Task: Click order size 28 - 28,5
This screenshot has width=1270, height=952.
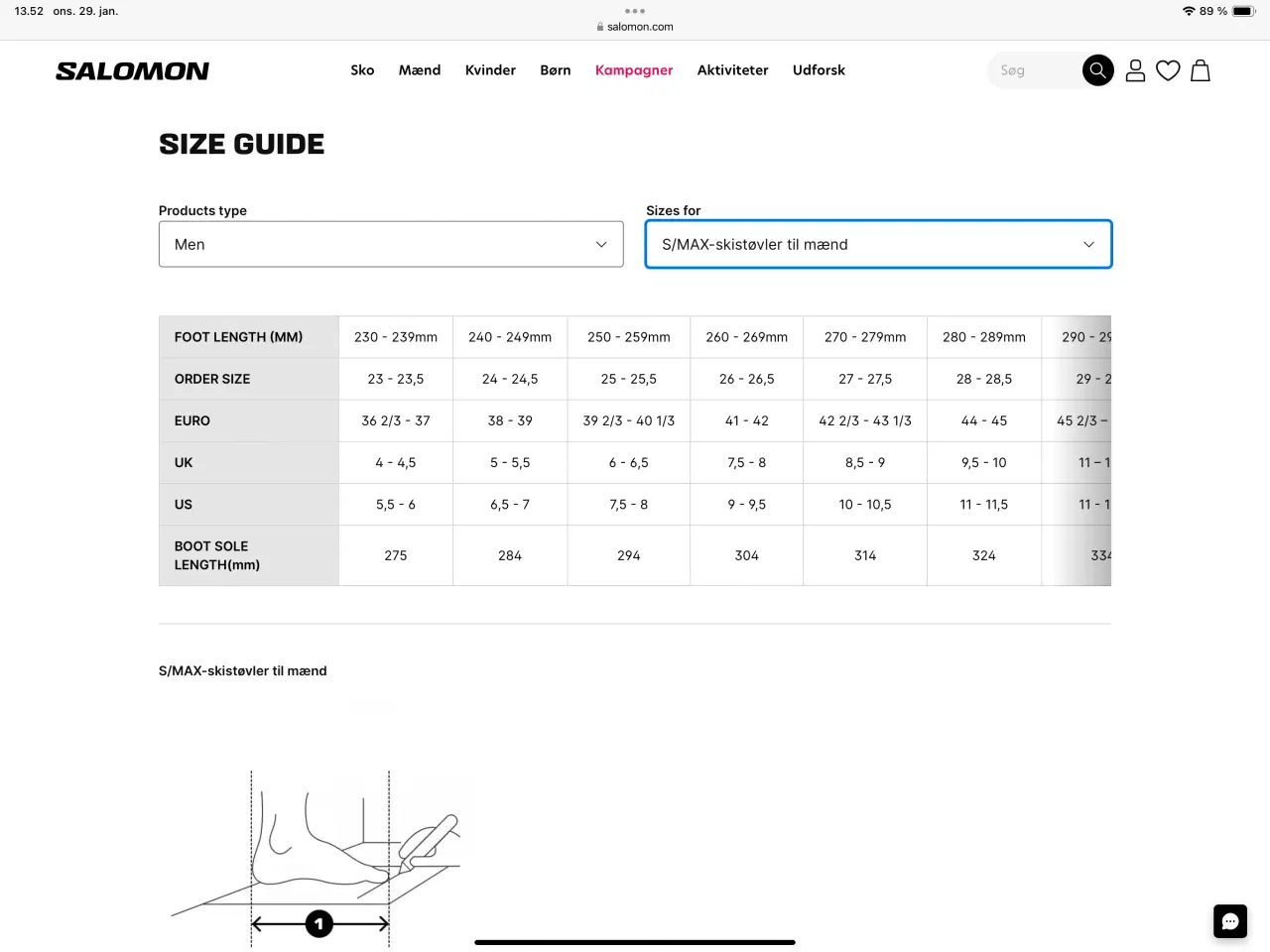Action: pos(984,379)
